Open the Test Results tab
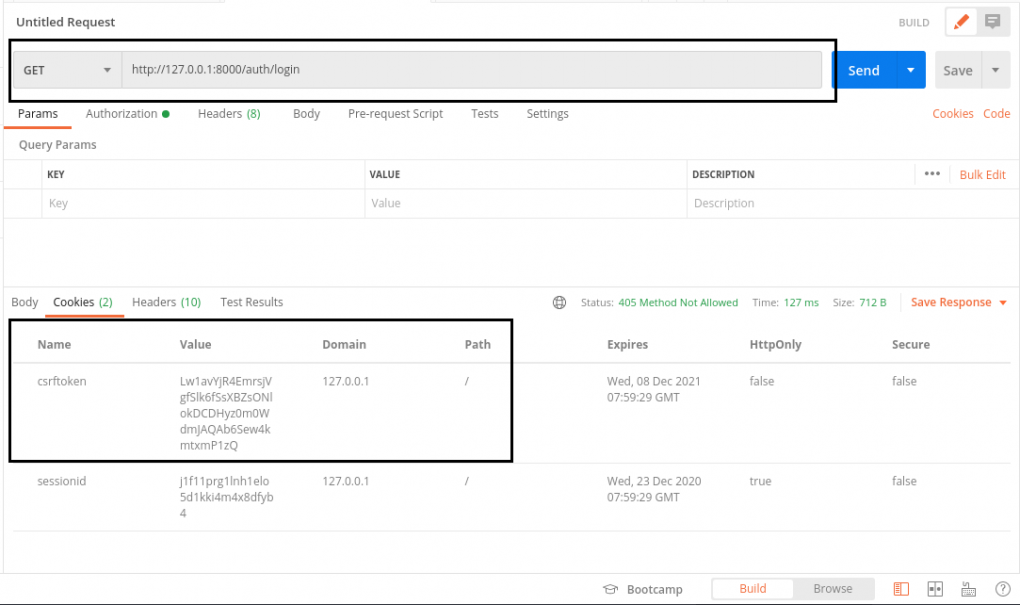The height and width of the screenshot is (605, 1020). tap(251, 302)
